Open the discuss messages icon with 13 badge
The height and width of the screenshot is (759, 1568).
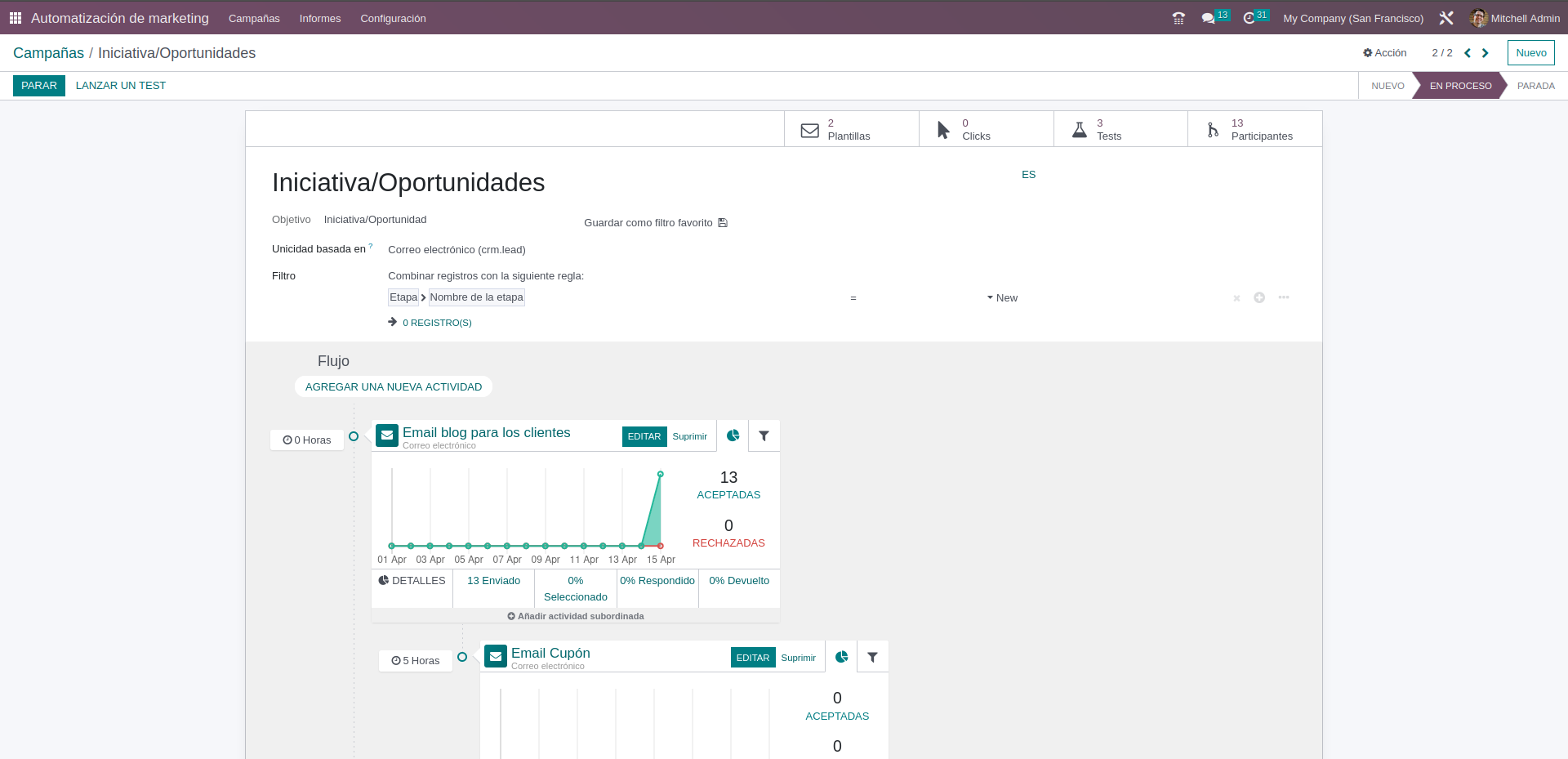click(1208, 18)
